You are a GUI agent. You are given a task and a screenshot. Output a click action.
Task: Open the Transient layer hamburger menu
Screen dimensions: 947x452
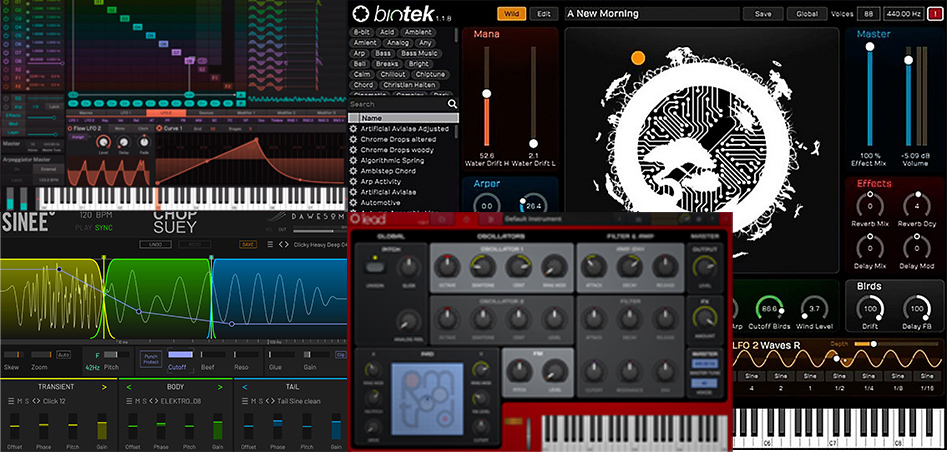[11, 401]
